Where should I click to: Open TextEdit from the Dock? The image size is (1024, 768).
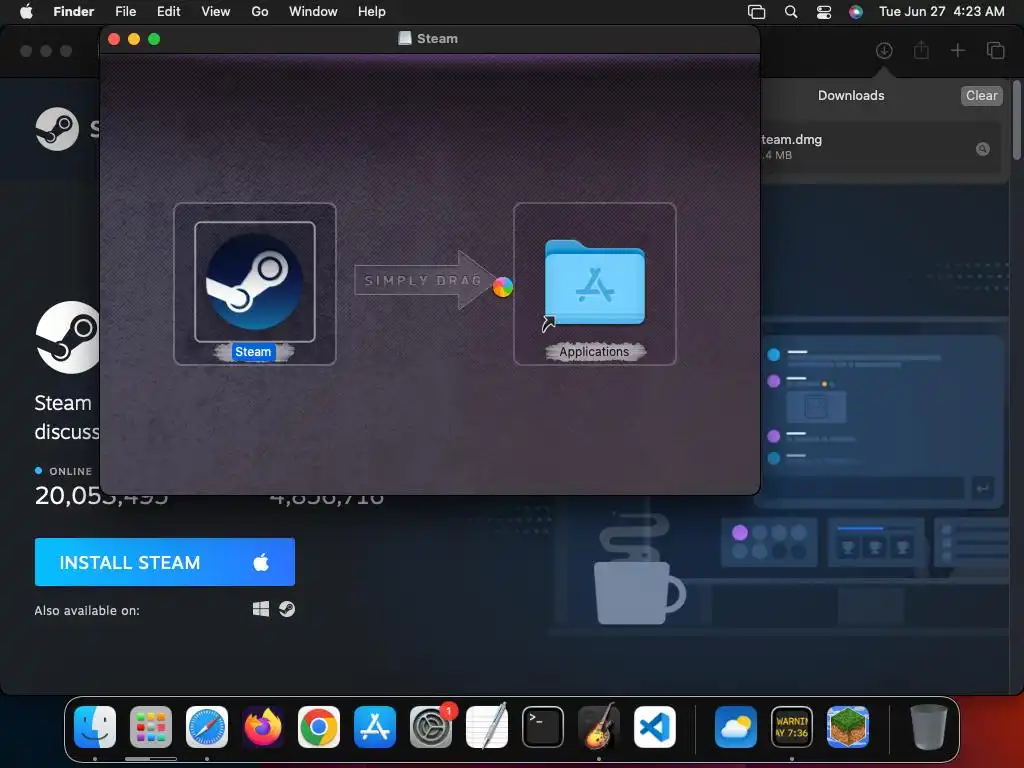(x=487, y=726)
